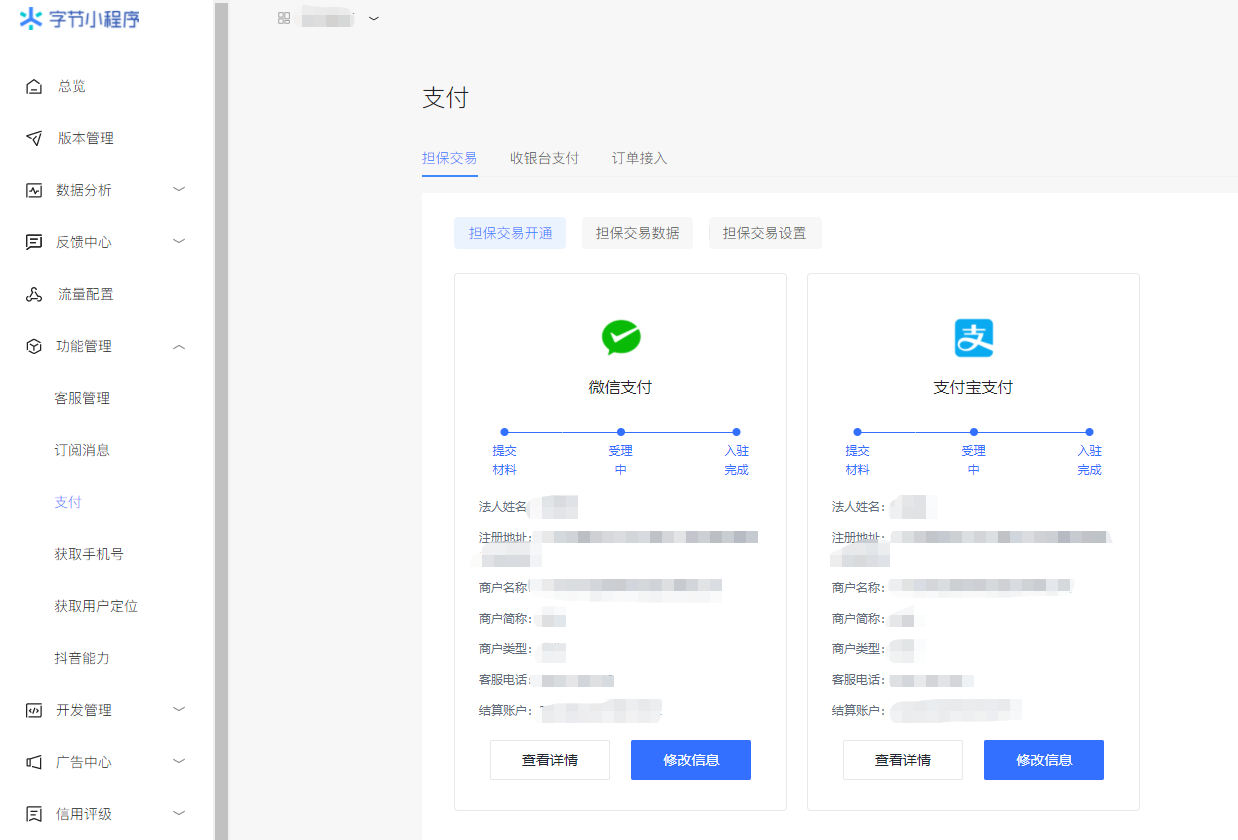The image size is (1238, 840).
Task: Expand the 数据分析 section chevron
Action: pos(179,189)
